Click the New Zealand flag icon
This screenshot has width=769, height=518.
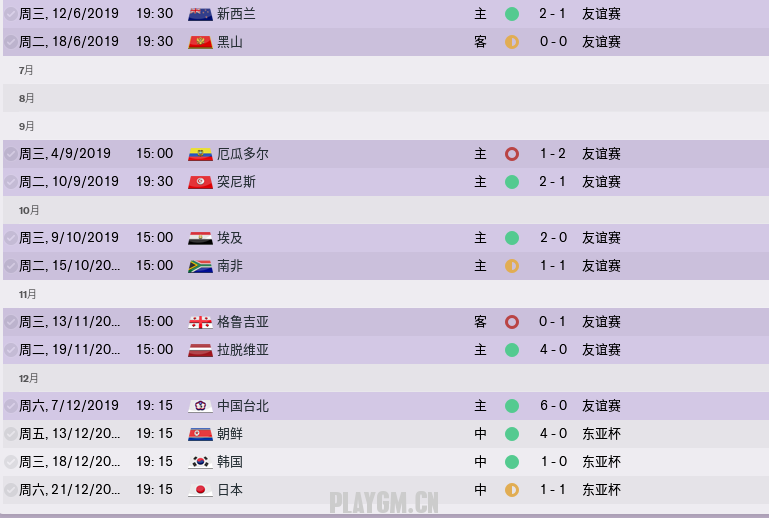(200, 14)
